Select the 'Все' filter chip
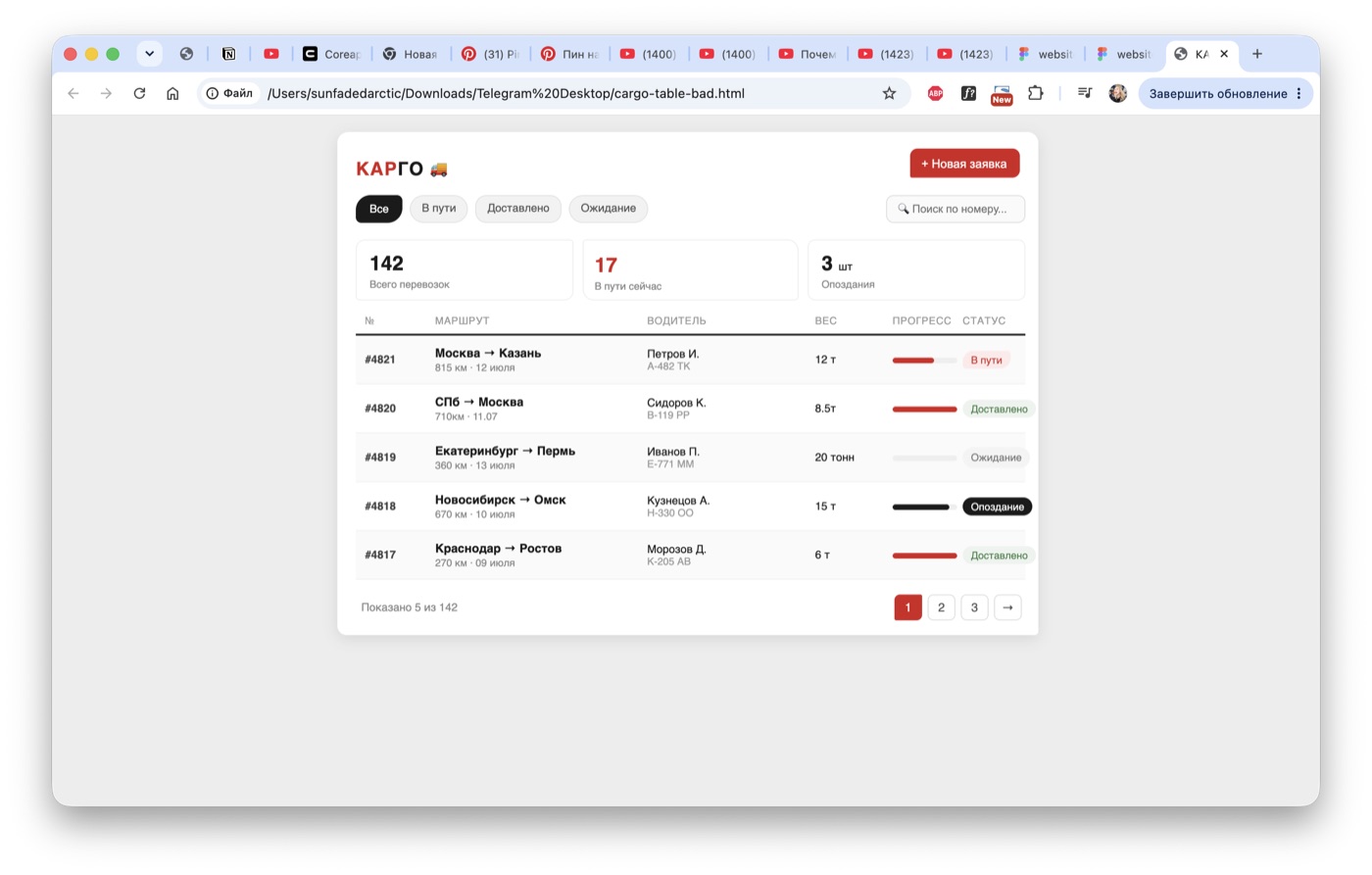 (x=379, y=209)
